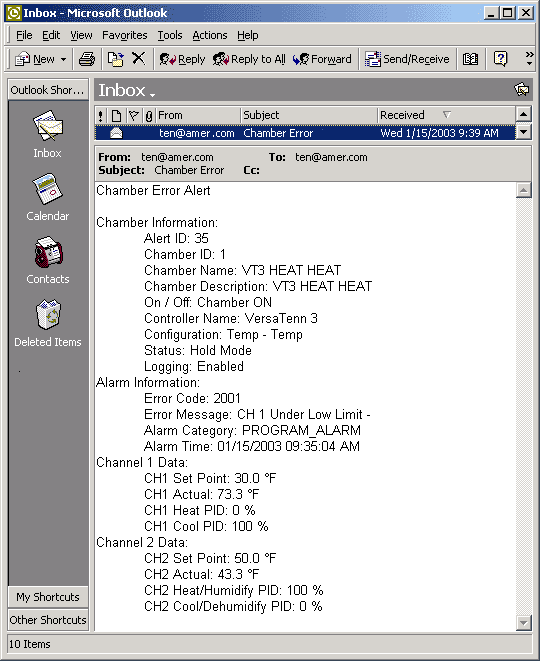Expand toolbar overflow chevron
The width and height of the screenshot is (540, 661).
click(529, 59)
